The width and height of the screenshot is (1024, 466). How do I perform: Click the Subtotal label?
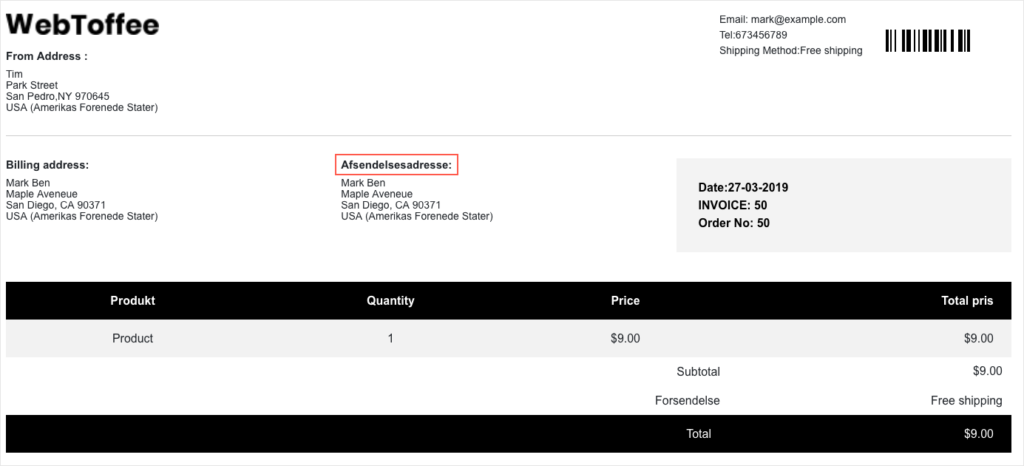pos(698,372)
